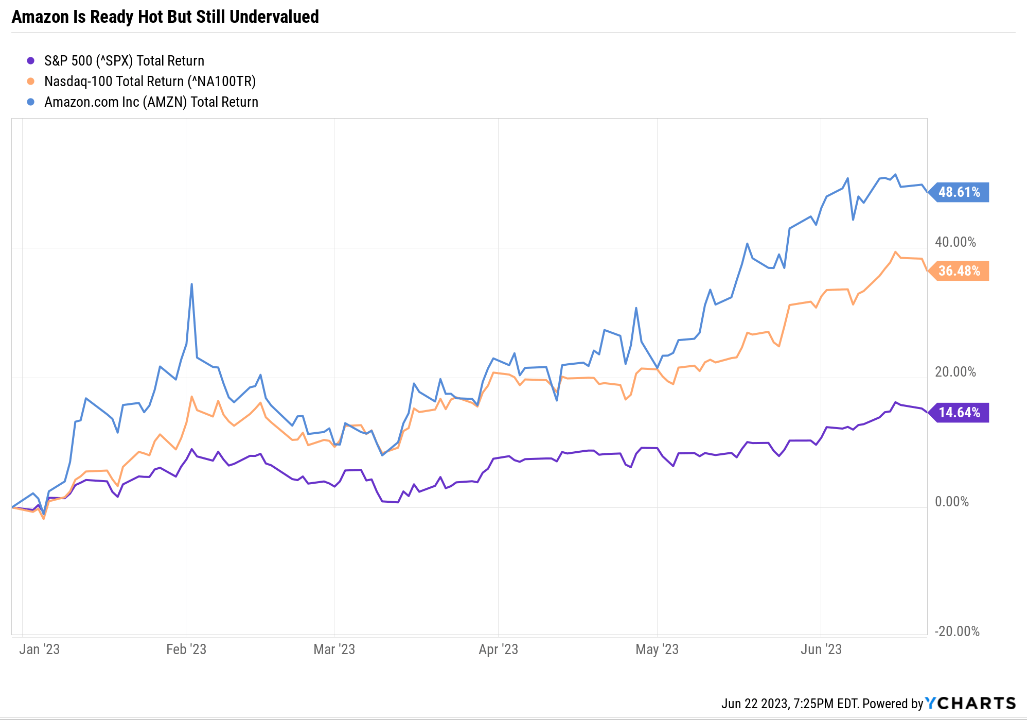The width and height of the screenshot is (1027, 721).
Task: Click the blue Amazon legend dot
Action: 33,102
